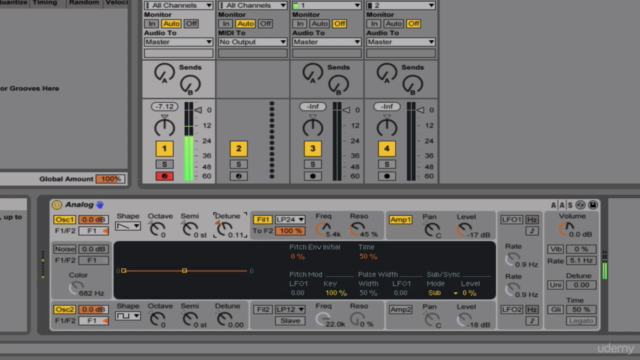The image size is (640, 360).
Task: Click Global Amount 100% slider
Action: tap(110, 179)
